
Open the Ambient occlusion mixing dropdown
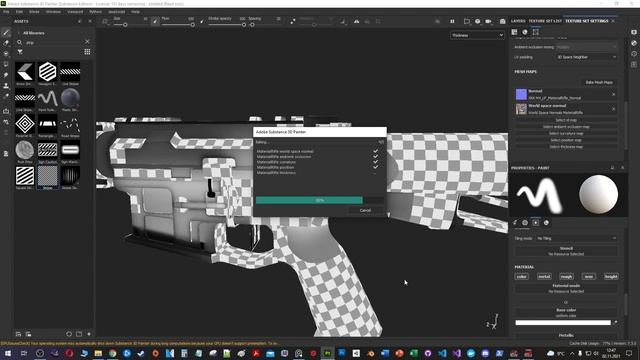click(x=587, y=47)
